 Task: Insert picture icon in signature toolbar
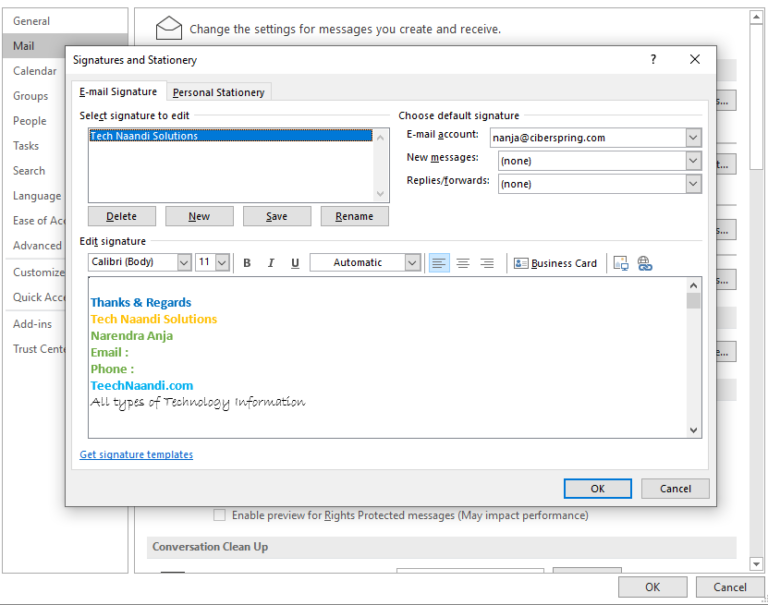621,263
